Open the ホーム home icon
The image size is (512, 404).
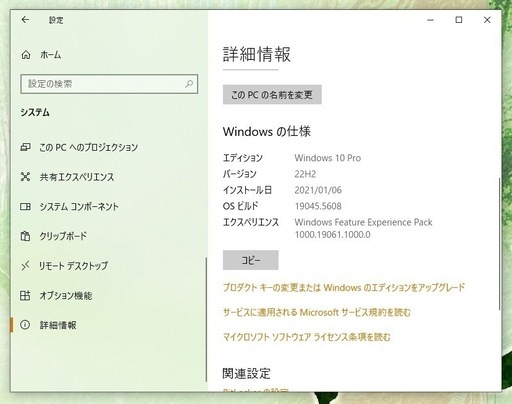click(26, 55)
